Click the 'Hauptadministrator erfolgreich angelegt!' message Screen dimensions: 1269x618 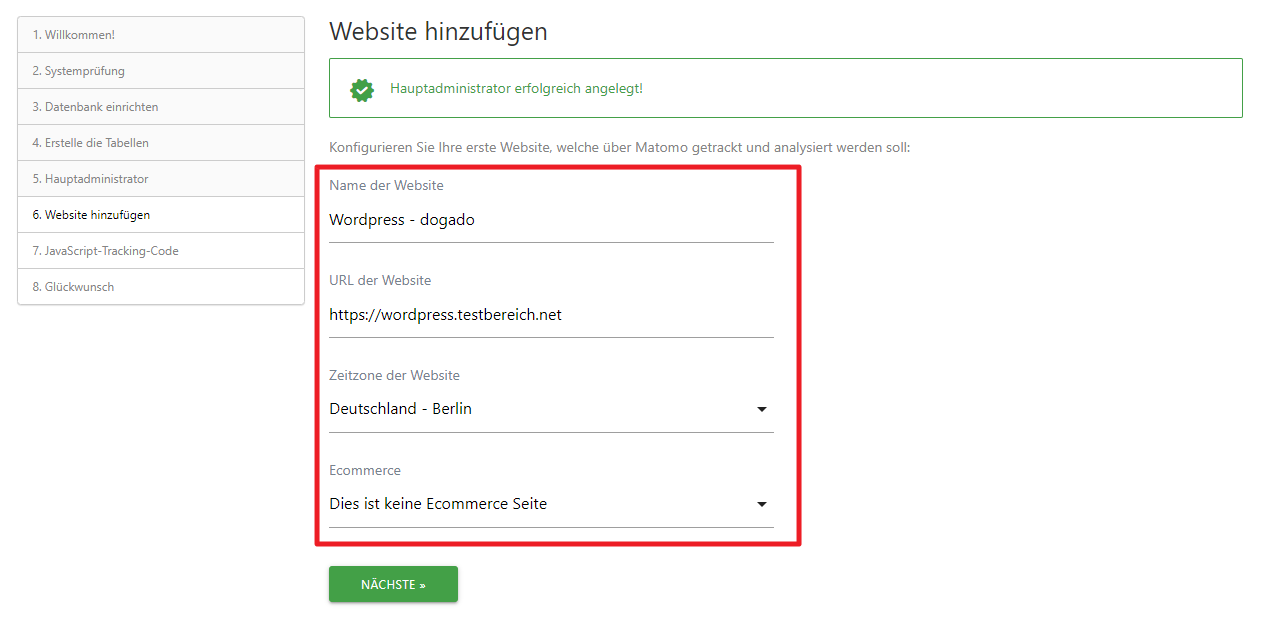[516, 89]
